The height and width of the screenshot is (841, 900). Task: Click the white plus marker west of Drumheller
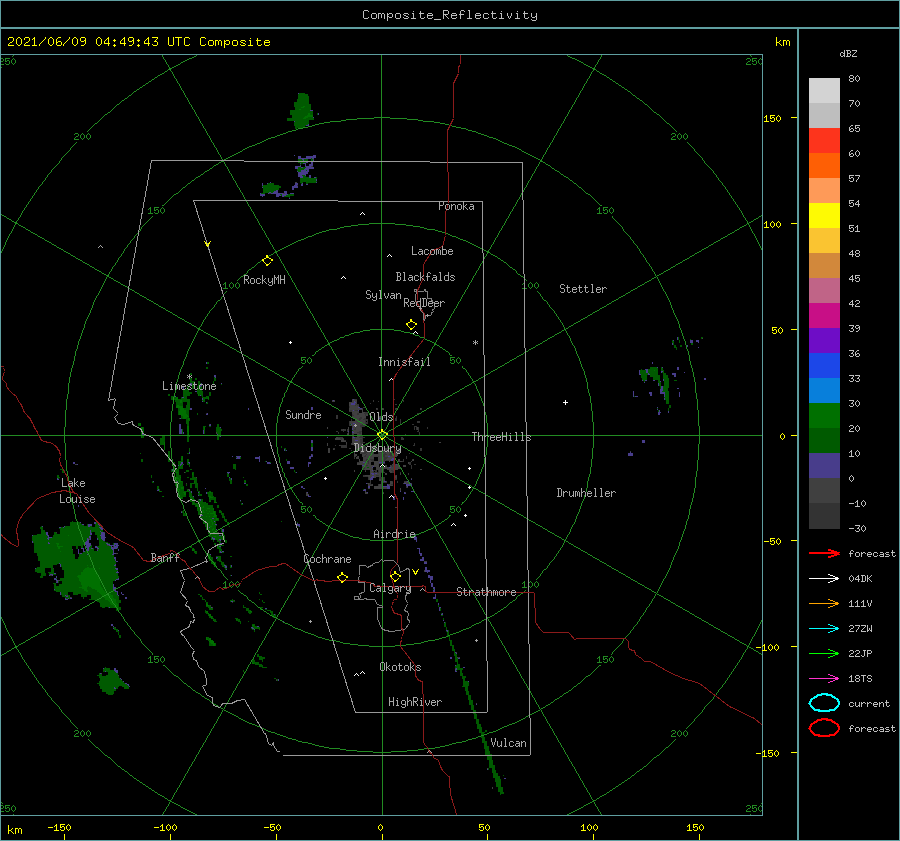(565, 402)
